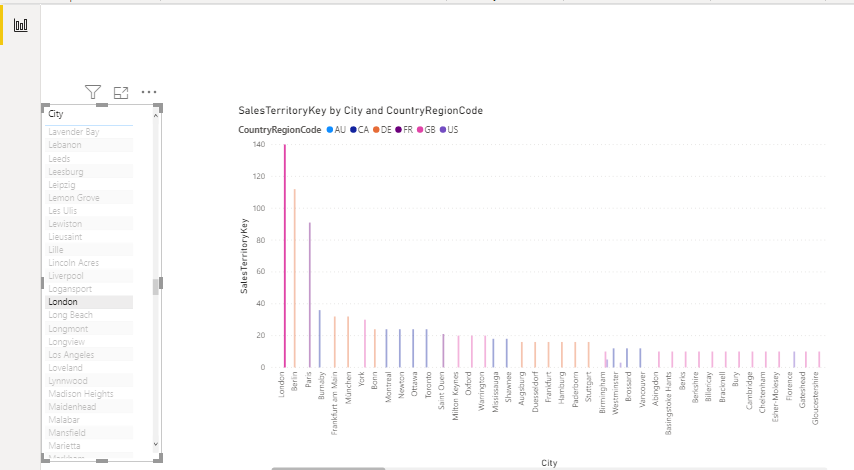The height and width of the screenshot is (470, 854).
Task: Click the chart title SalesTerritoryKey by City
Action: [x=361, y=111]
